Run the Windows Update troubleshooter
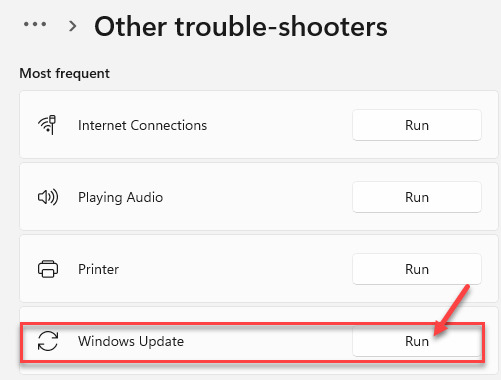The width and height of the screenshot is (501, 380). tap(417, 341)
